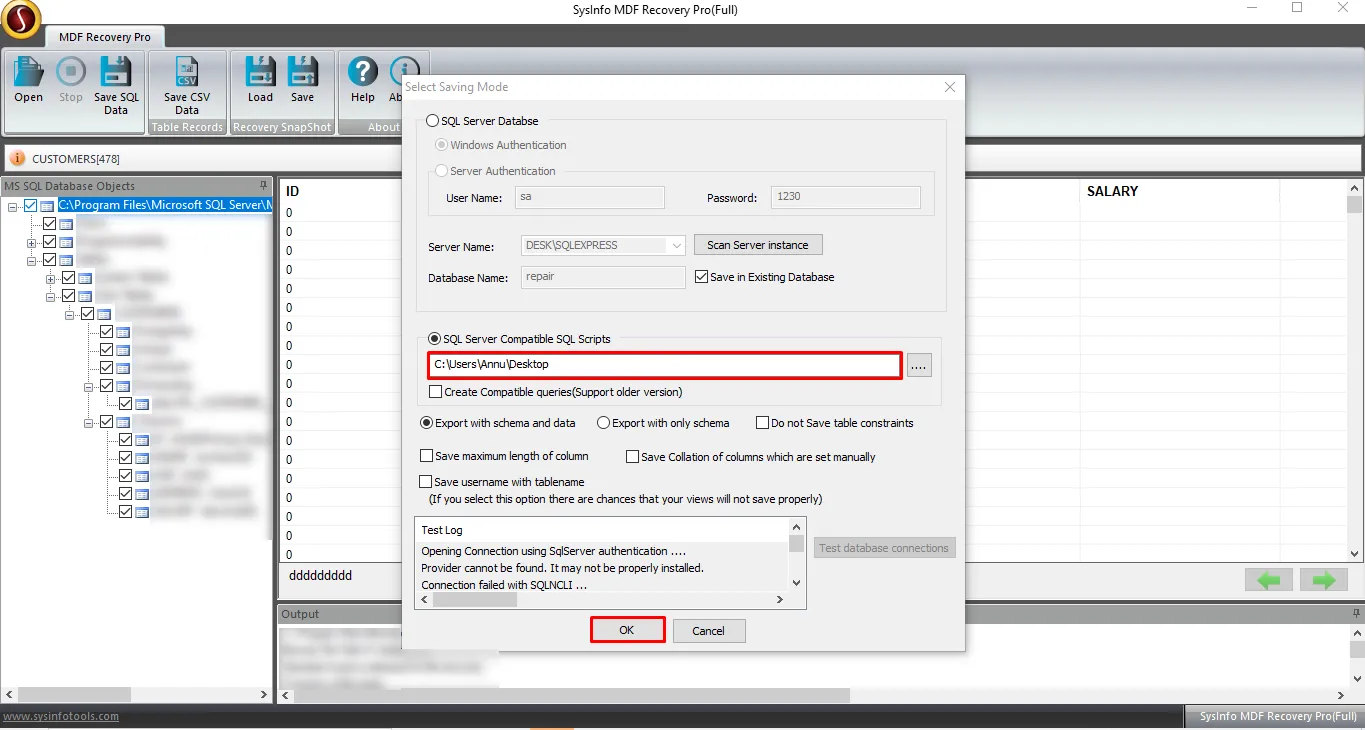This screenshot has width=1365, height=730.
Task: Click the Cancel button
Action: tap(708, 631)
